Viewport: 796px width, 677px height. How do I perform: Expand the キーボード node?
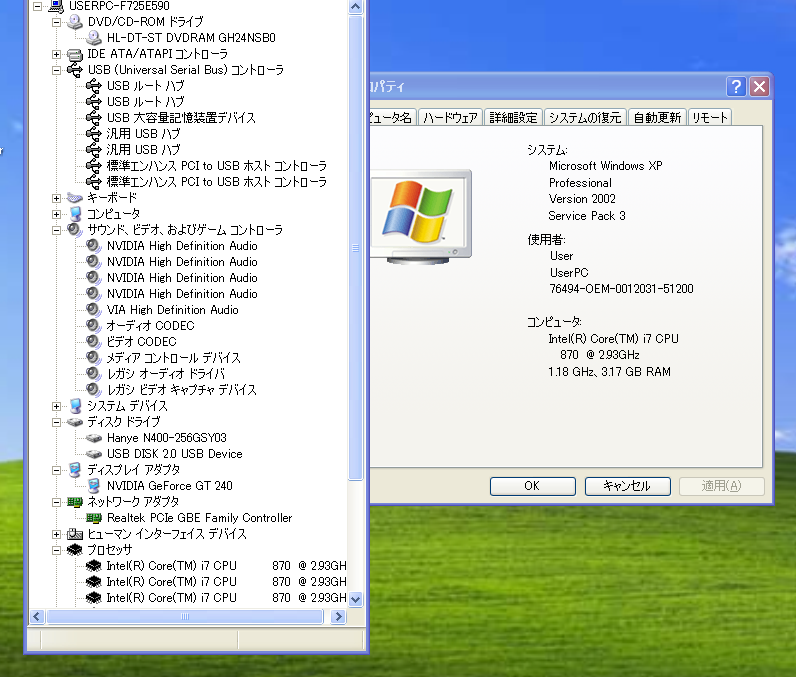click(x=56, y=198)
